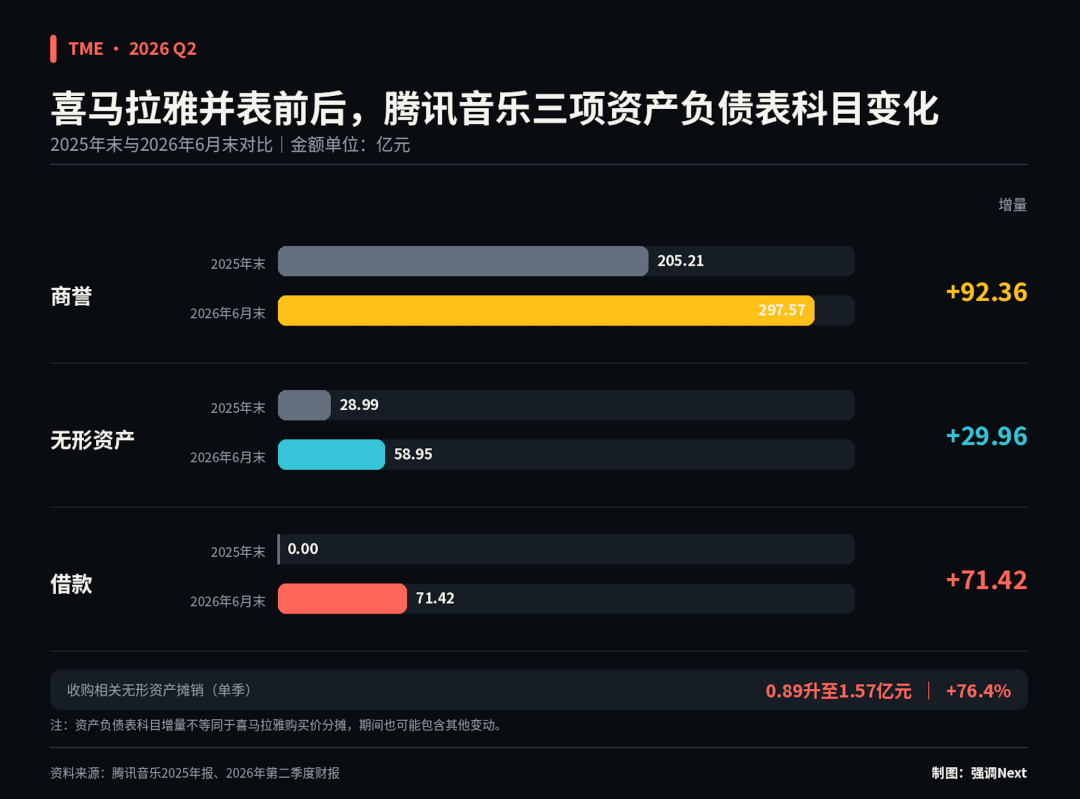Click the red accent bar beside TME
Image resolution: width=1080 pixels, height=799 pixels.
pyautogui.click(x=53, y=49)
